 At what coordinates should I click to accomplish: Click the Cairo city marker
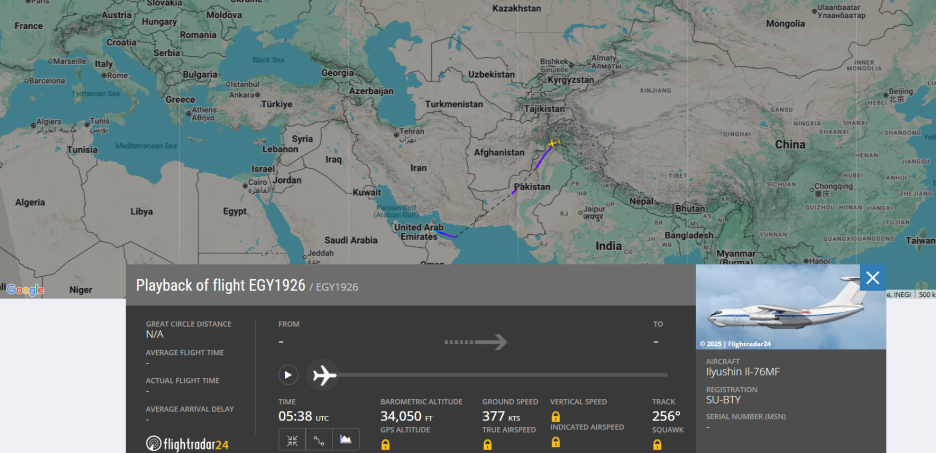(x=245, y=186)
